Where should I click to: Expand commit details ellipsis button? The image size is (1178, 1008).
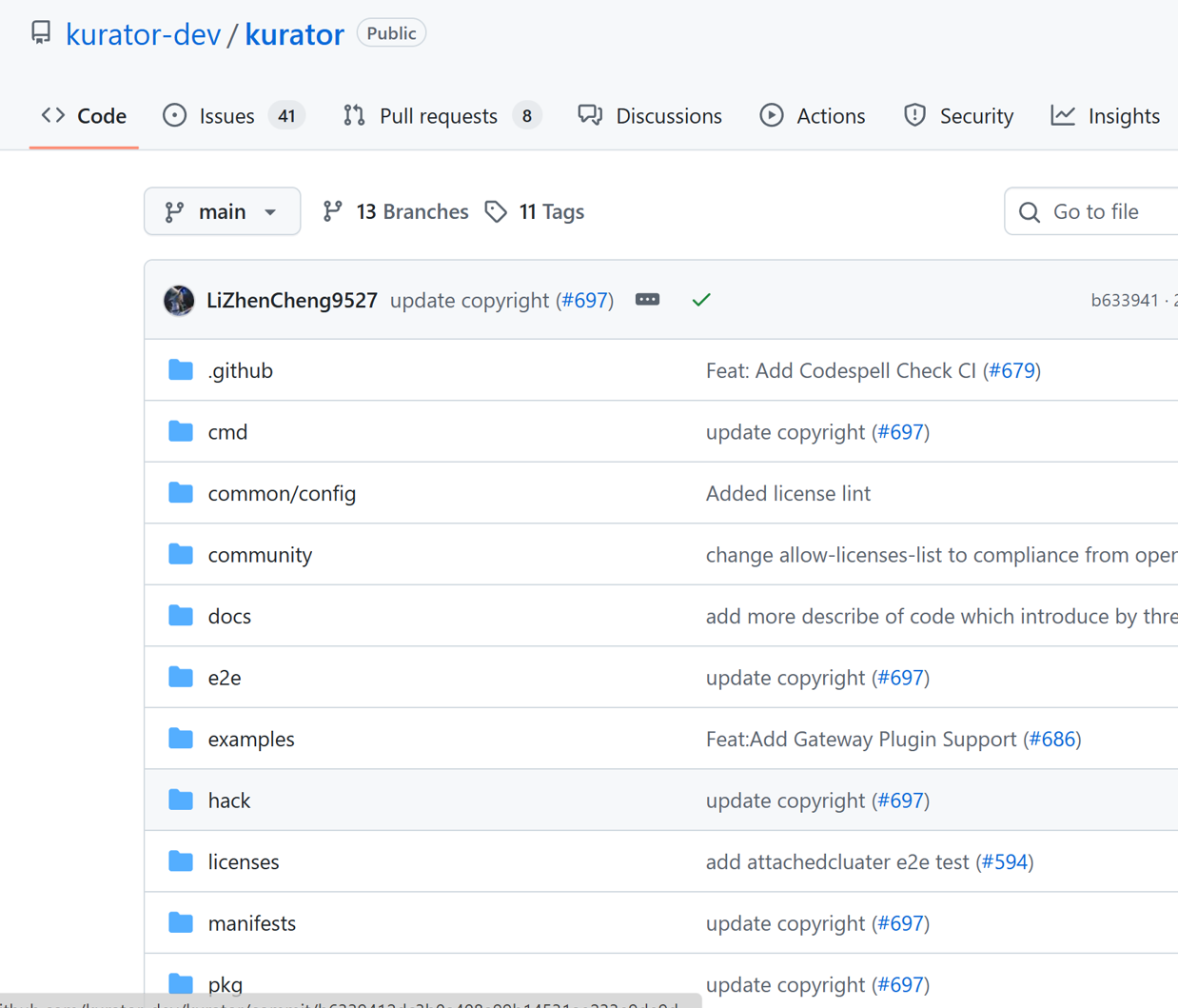(647, 300)
